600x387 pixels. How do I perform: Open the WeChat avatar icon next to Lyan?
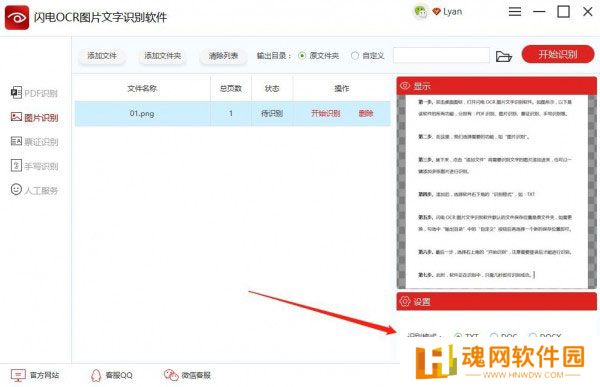[x=421, y=12]
